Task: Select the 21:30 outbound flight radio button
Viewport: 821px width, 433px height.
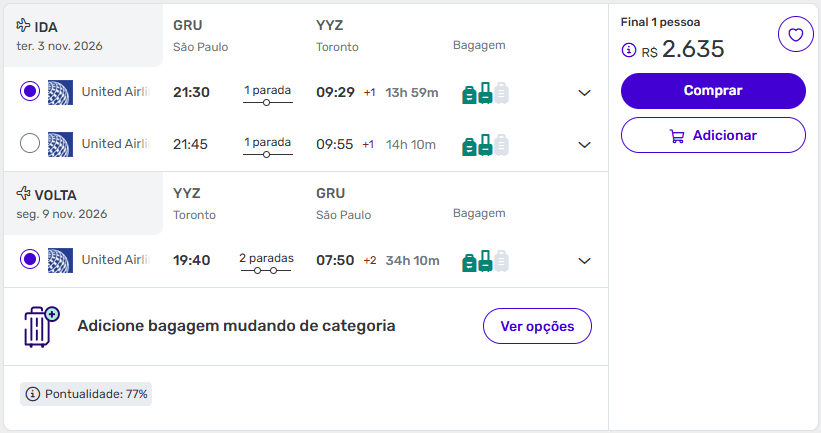Action: [x=30, y=92]
